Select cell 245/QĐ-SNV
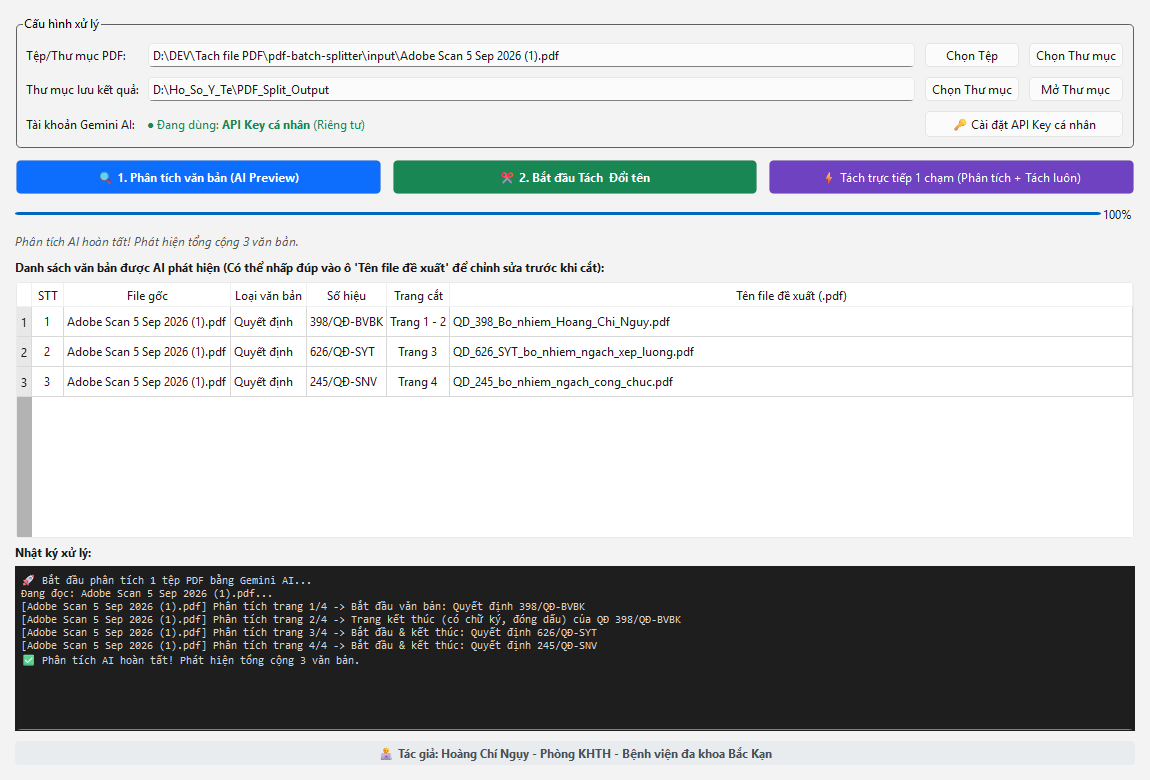This screenshot has width=1150, height=780. [x=346, y=382]
